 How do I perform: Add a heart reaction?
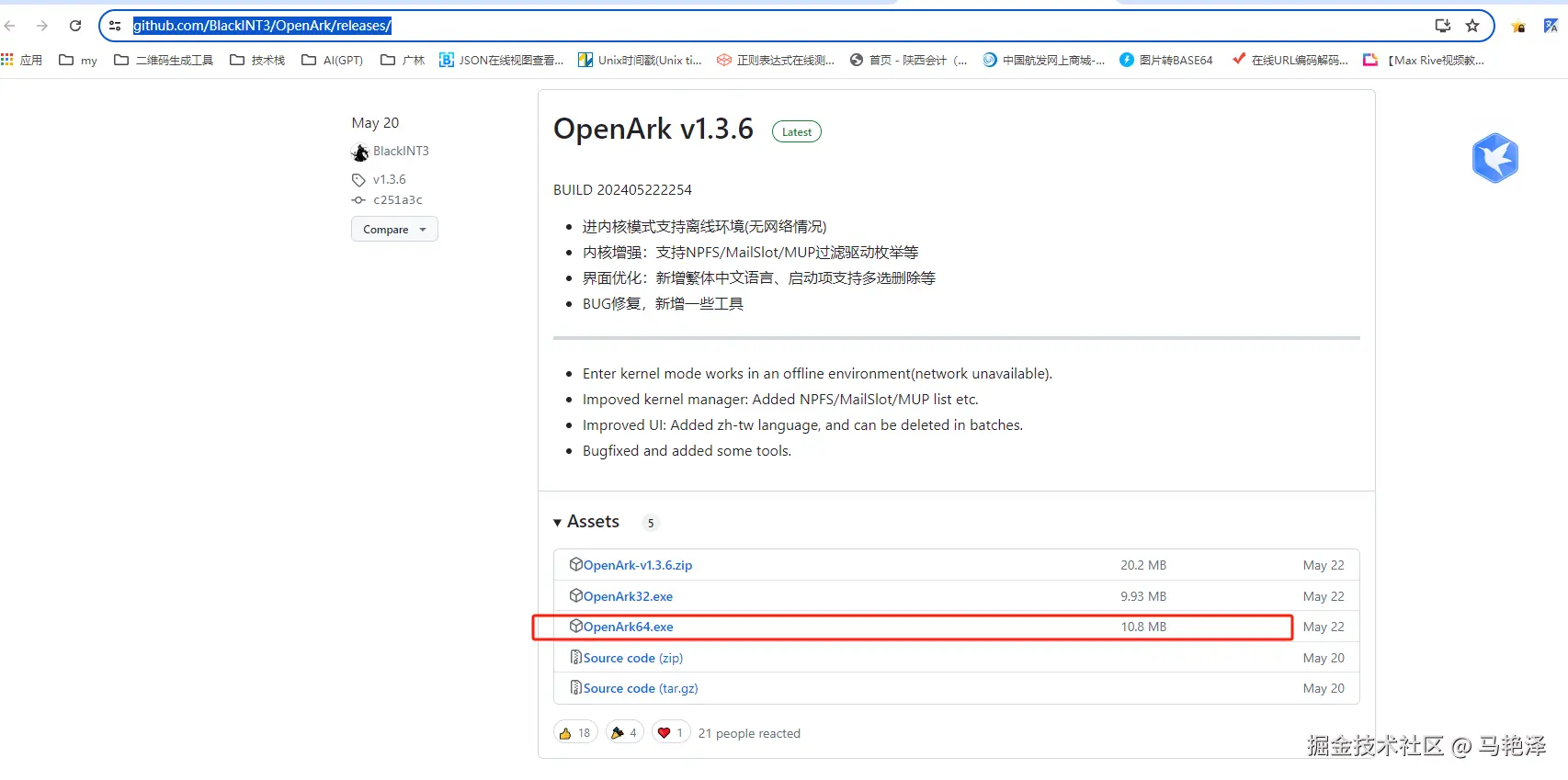pos(671,733)
